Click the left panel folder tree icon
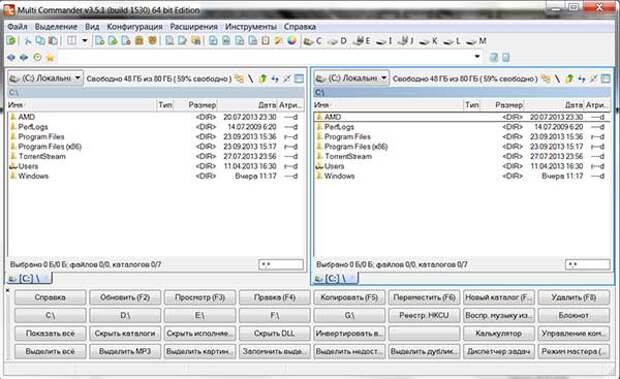 [x=239, y=79]
